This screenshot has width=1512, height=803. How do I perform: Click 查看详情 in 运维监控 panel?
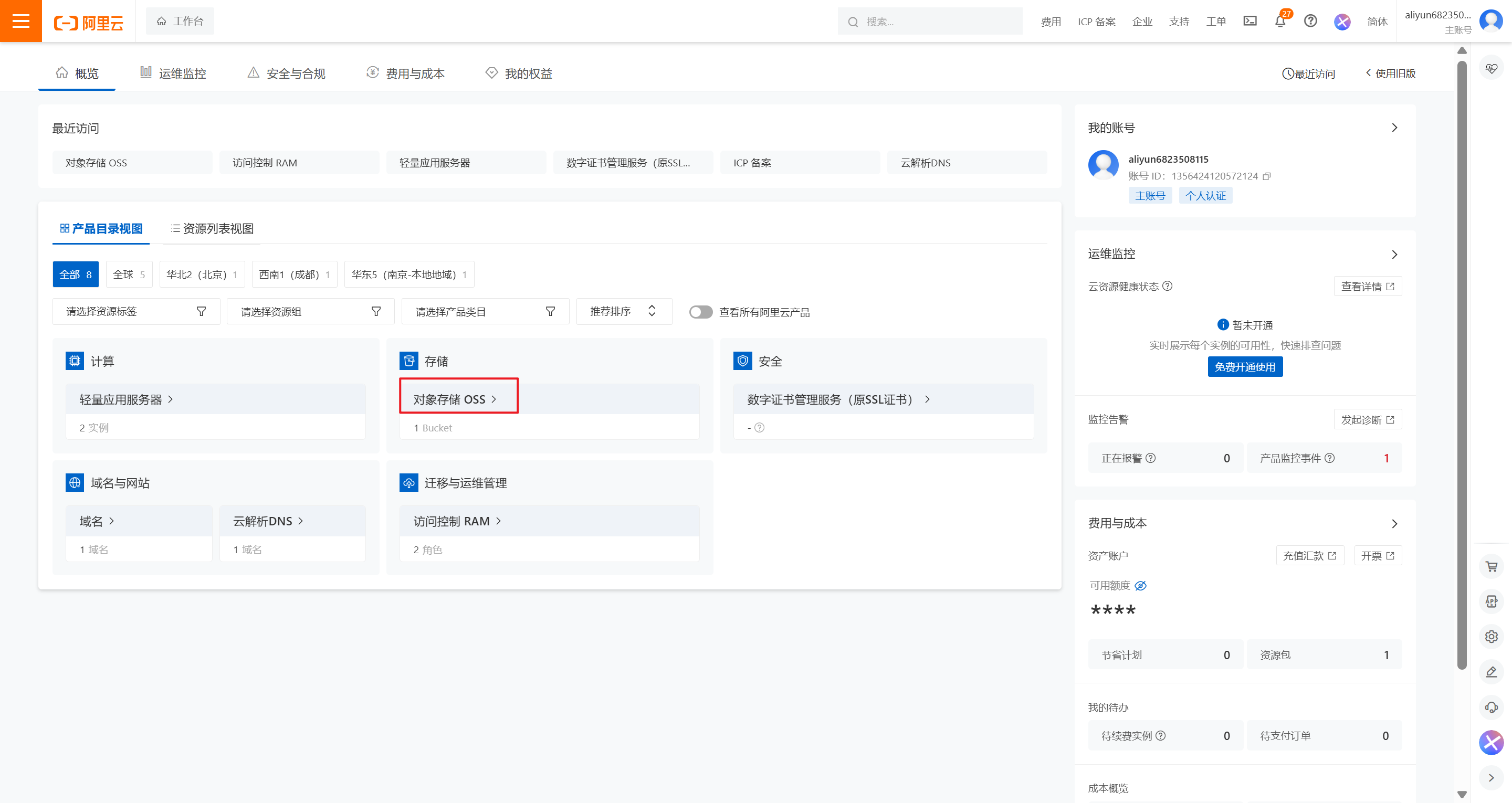pyautogui.click(x=1368, y=286)
